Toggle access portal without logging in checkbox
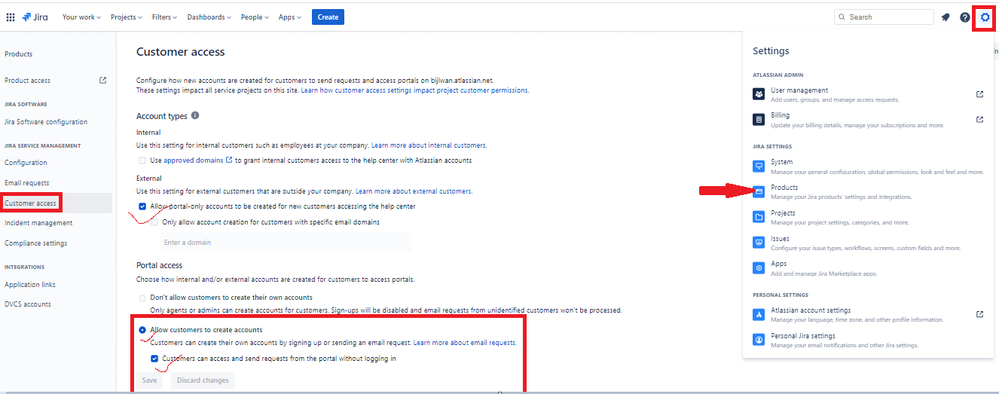Screen dimensions: 999x394 point(155,358)
